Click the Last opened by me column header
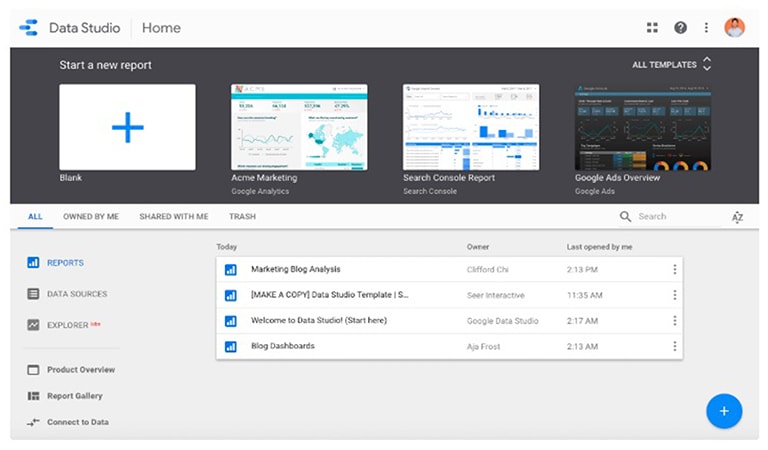The height and width of the screenshot is (450, 768). click(x=600, y=247)
